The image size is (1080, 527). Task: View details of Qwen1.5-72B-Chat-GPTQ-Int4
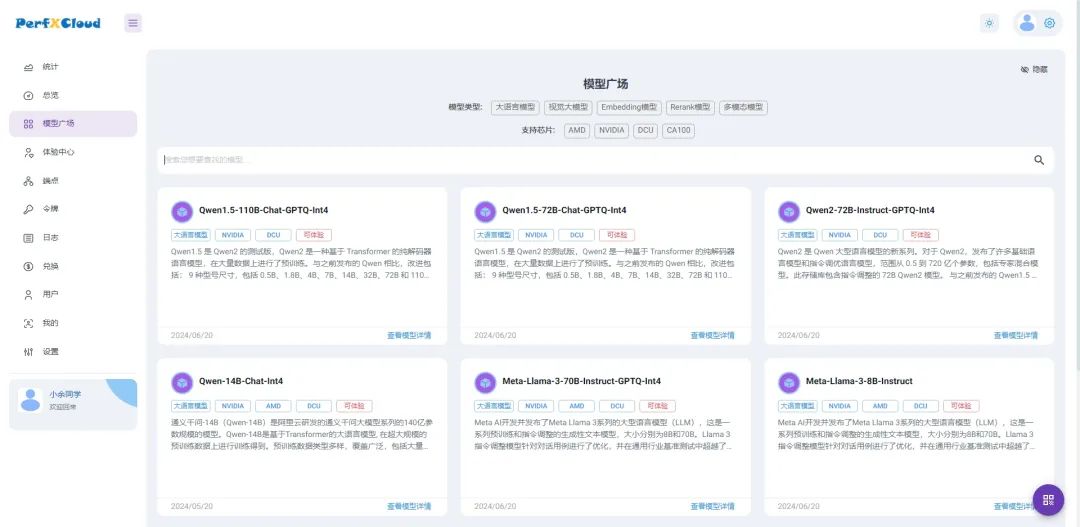[x=713, y=335]
